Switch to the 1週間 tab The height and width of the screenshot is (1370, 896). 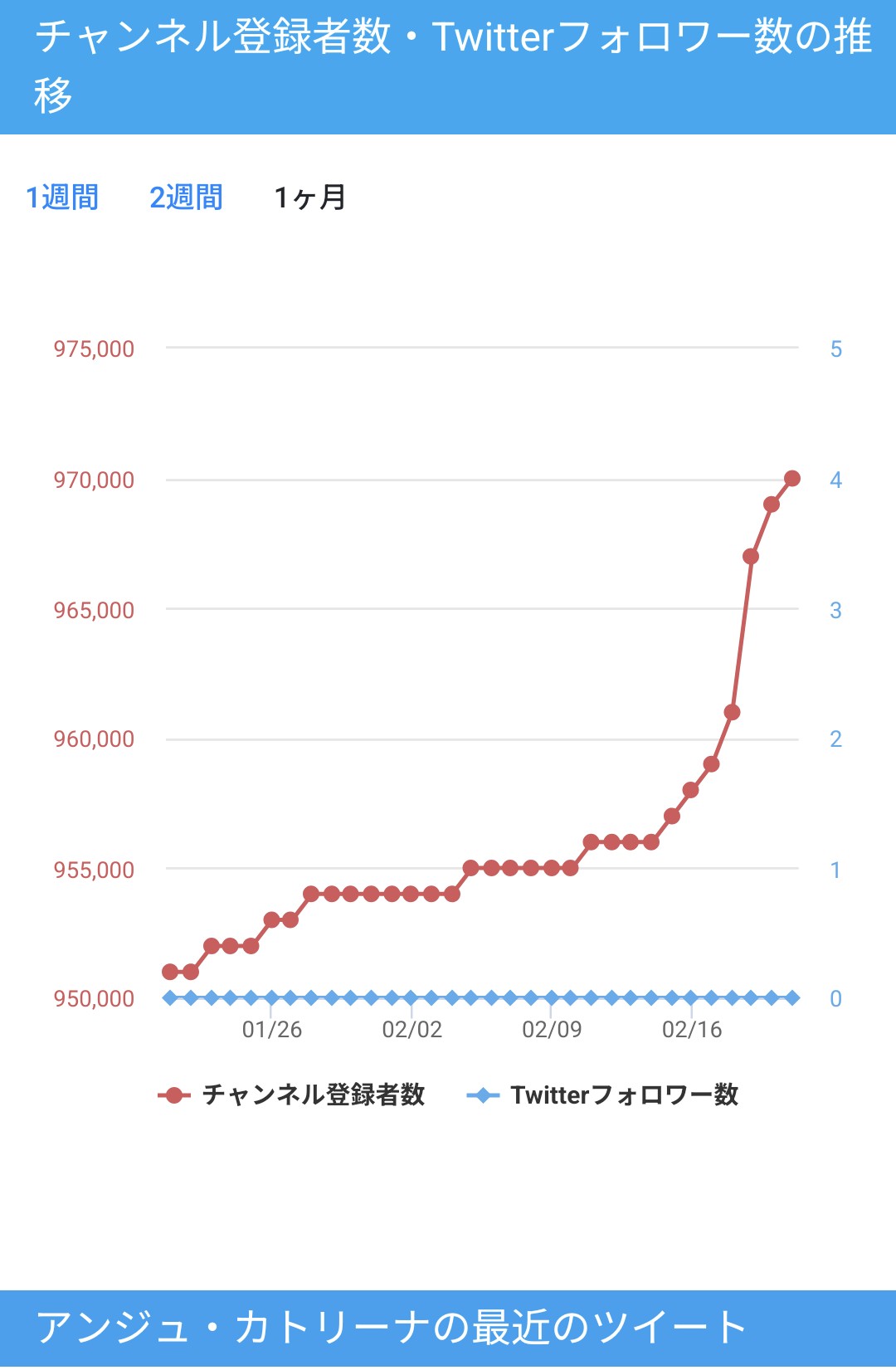(x=62, y=197)
